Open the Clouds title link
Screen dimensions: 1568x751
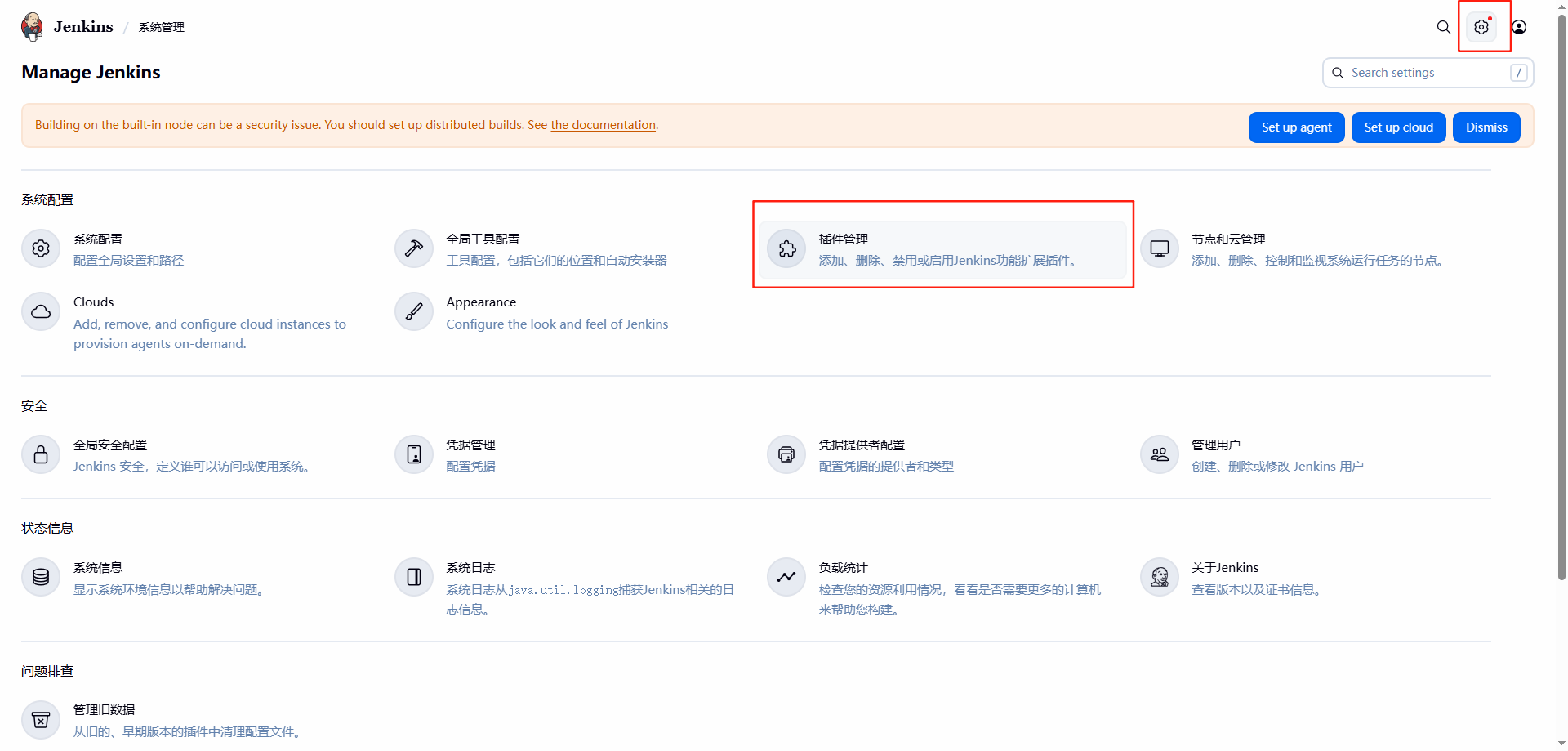click(x=94, y=302)
